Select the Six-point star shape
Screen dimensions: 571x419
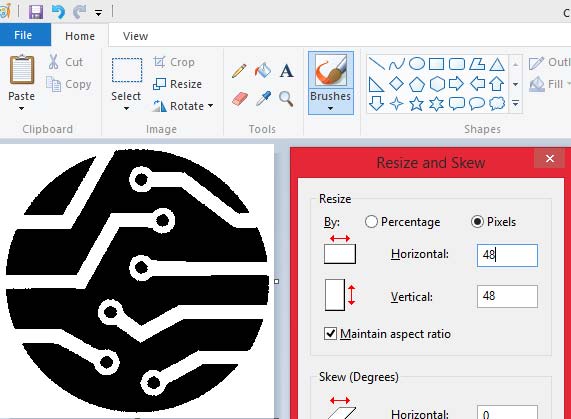[436, 104]
